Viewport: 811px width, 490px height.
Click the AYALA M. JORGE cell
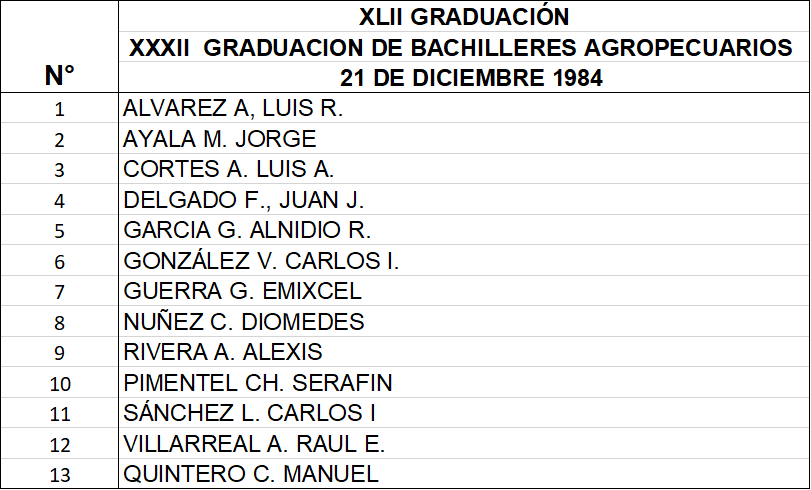coord(464,139)
